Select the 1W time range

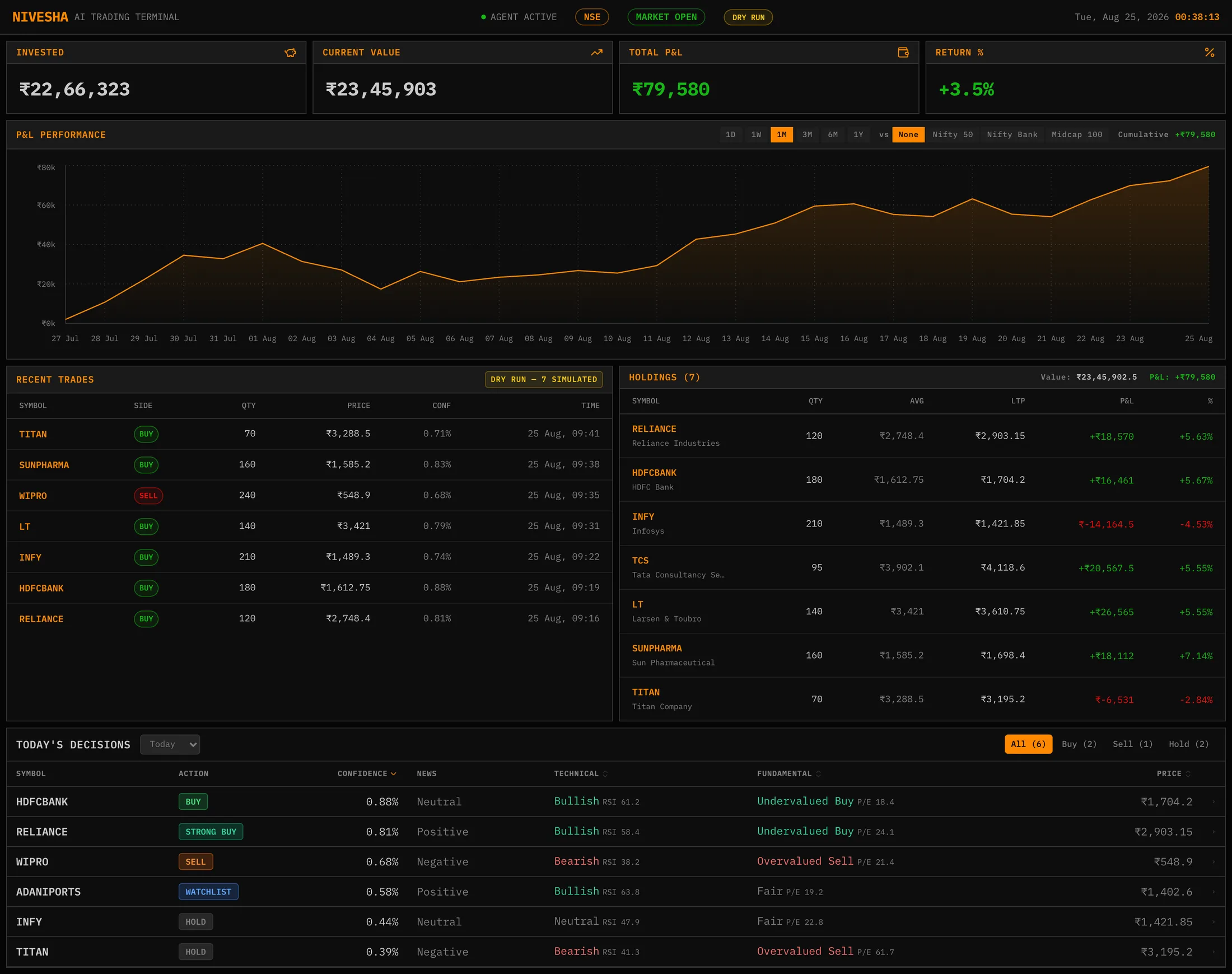click(x=756, y=134)
